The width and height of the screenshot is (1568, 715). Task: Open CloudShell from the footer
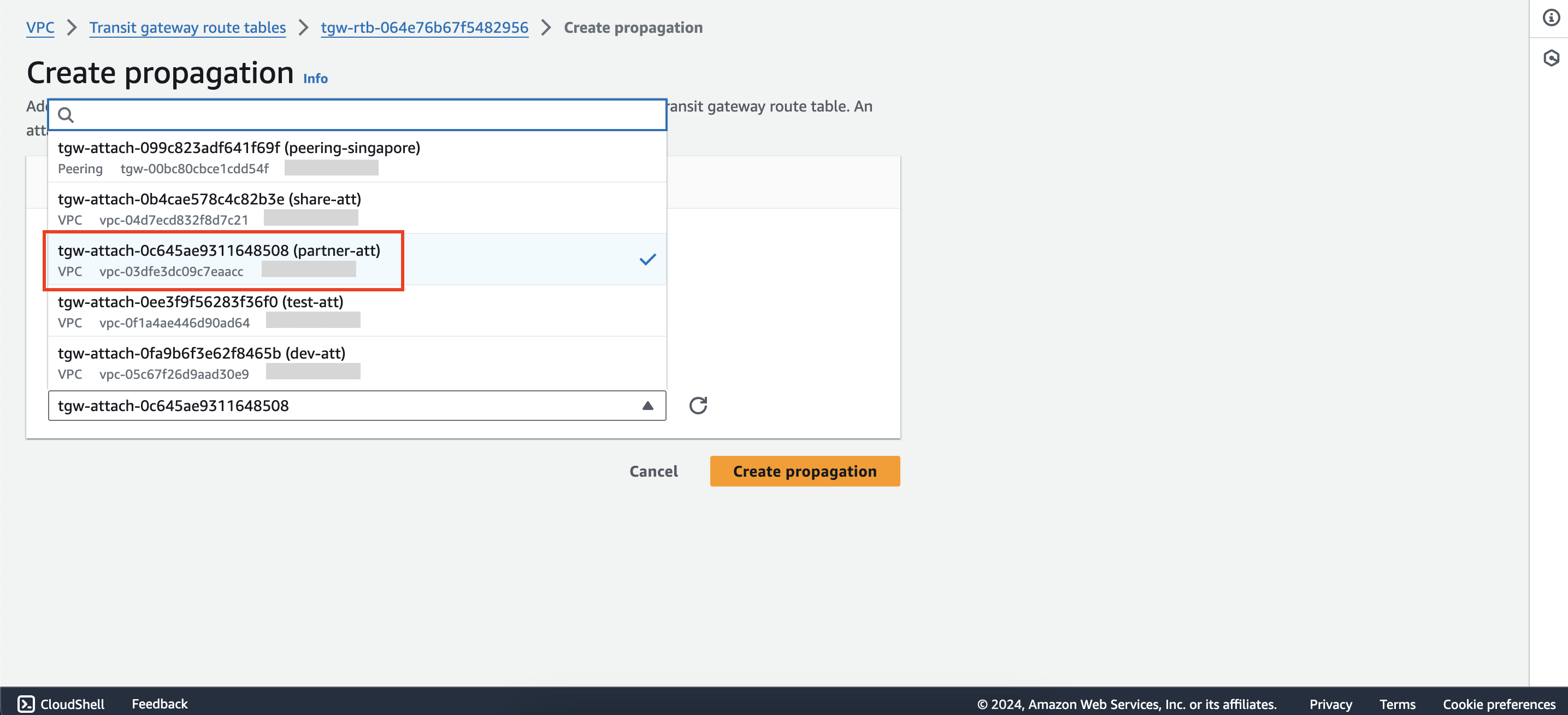pos(61,704)
